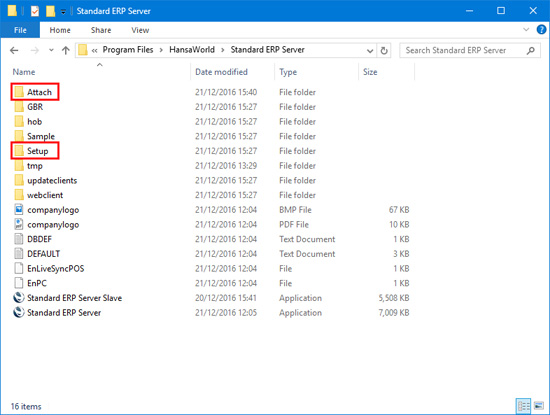Open the File menu
Image resolution: width=550 pixels, height=415 pixels.
(x=20, y=30)
